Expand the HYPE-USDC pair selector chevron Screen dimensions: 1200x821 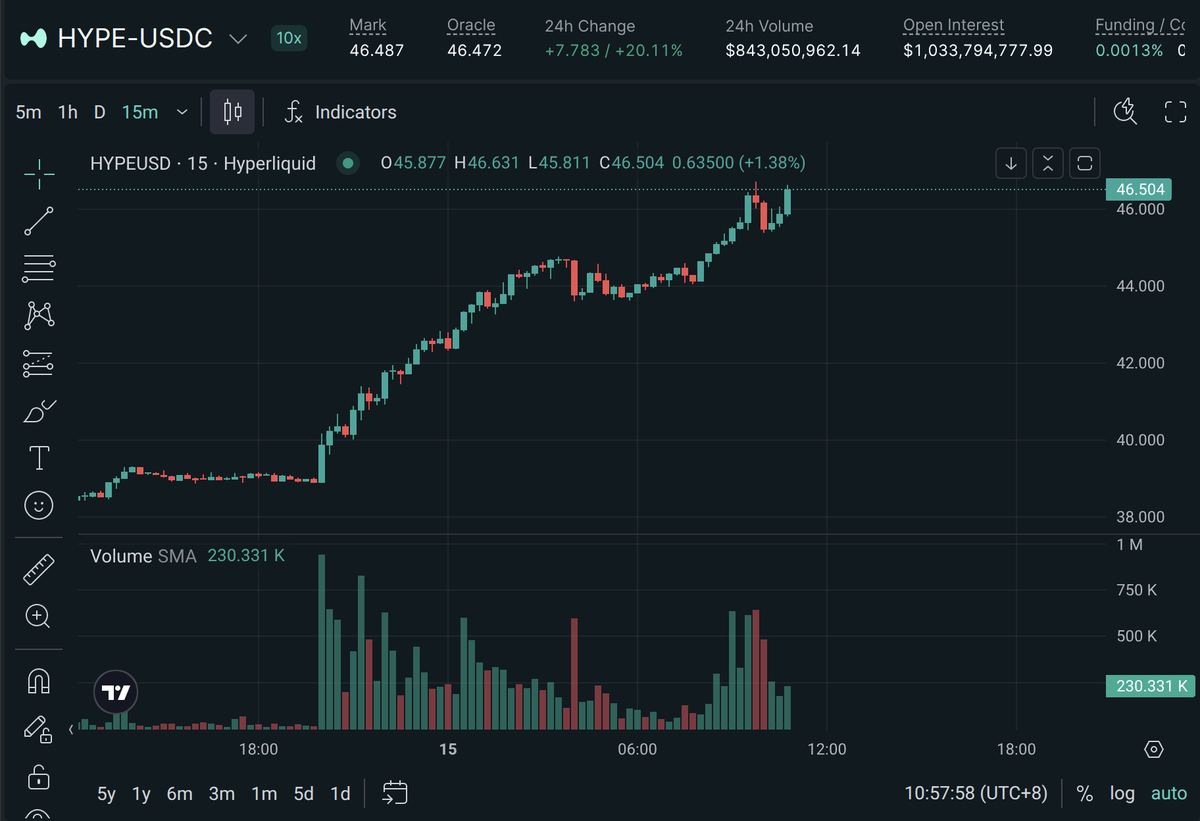click(x=238, y=39)
